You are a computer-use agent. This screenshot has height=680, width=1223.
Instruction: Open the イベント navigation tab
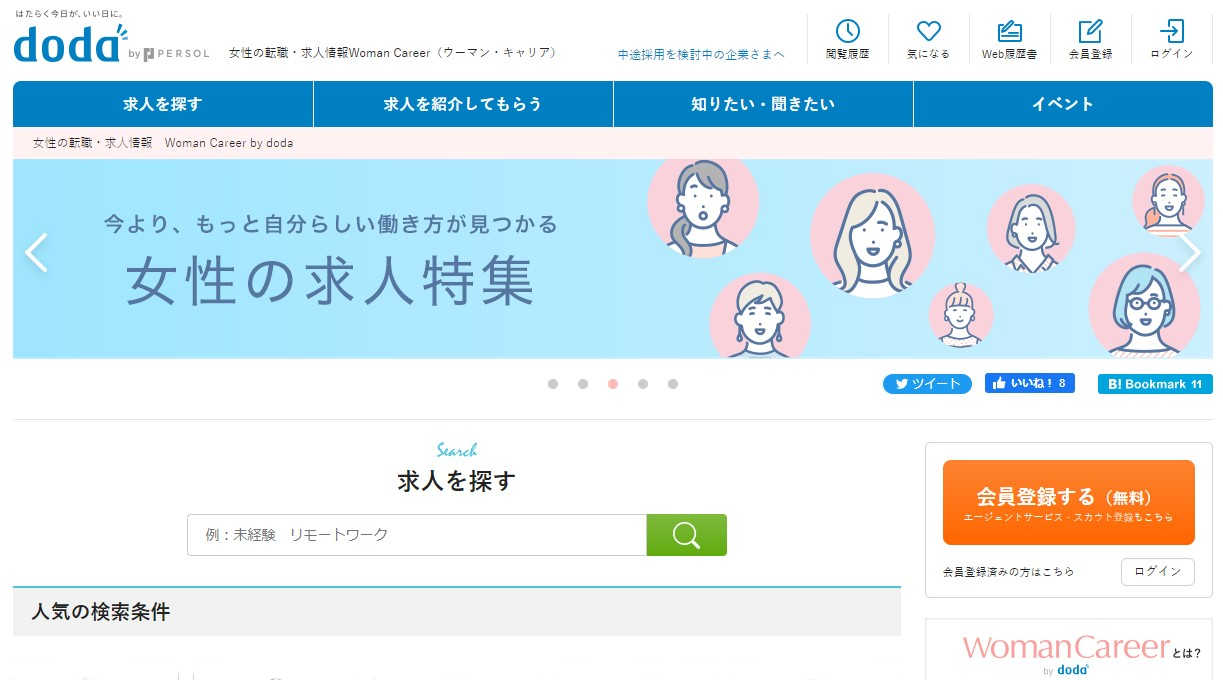click(1063, 104)
